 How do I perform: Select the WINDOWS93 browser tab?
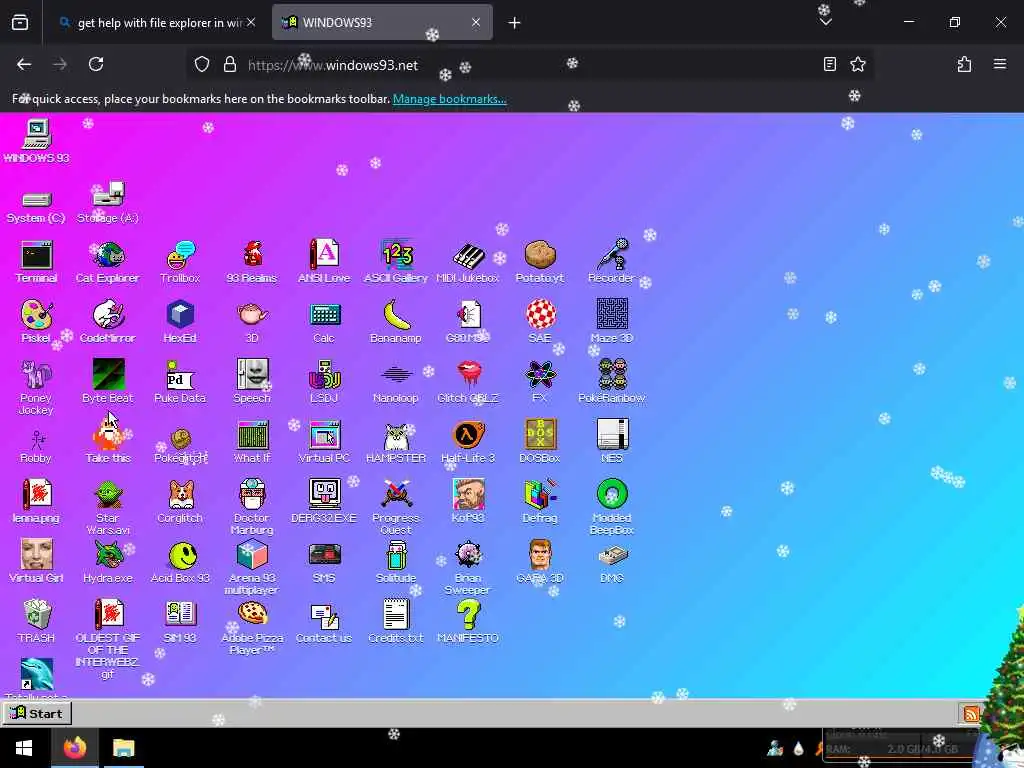(382, 22)
